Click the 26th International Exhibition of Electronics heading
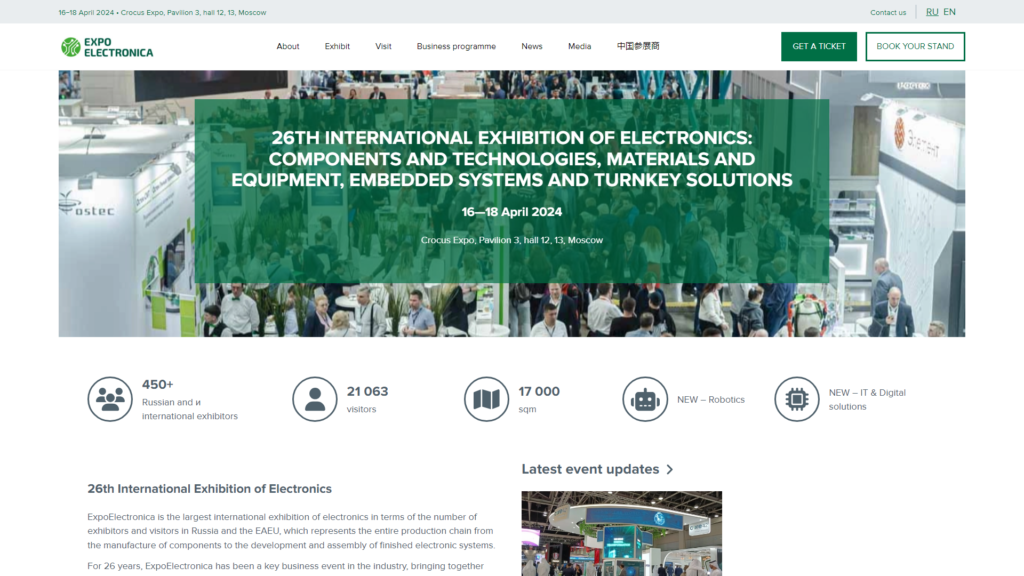 (x=210, y=488)
